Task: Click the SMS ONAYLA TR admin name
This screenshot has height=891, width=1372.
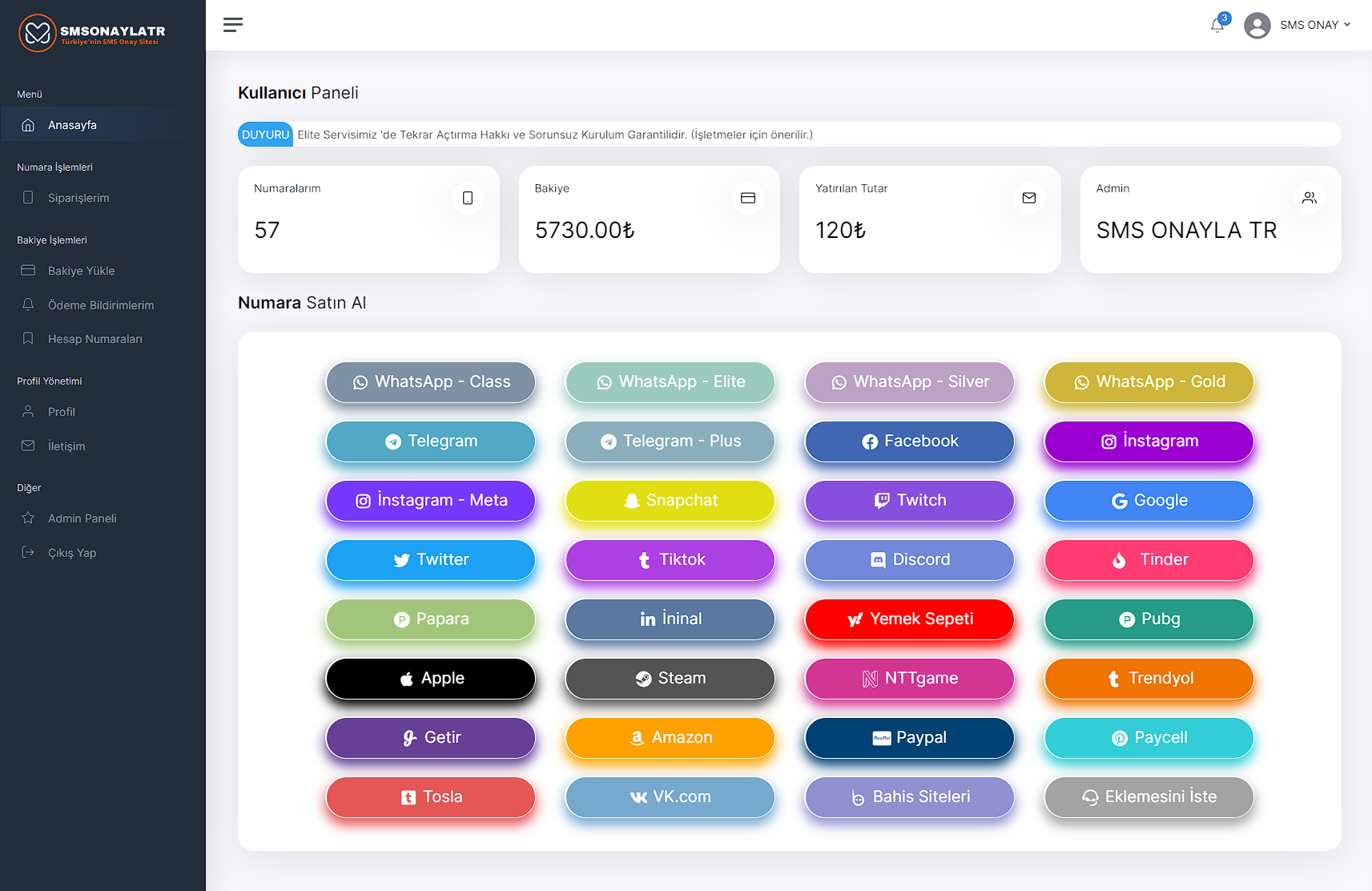Action: tap(1186, 231)
